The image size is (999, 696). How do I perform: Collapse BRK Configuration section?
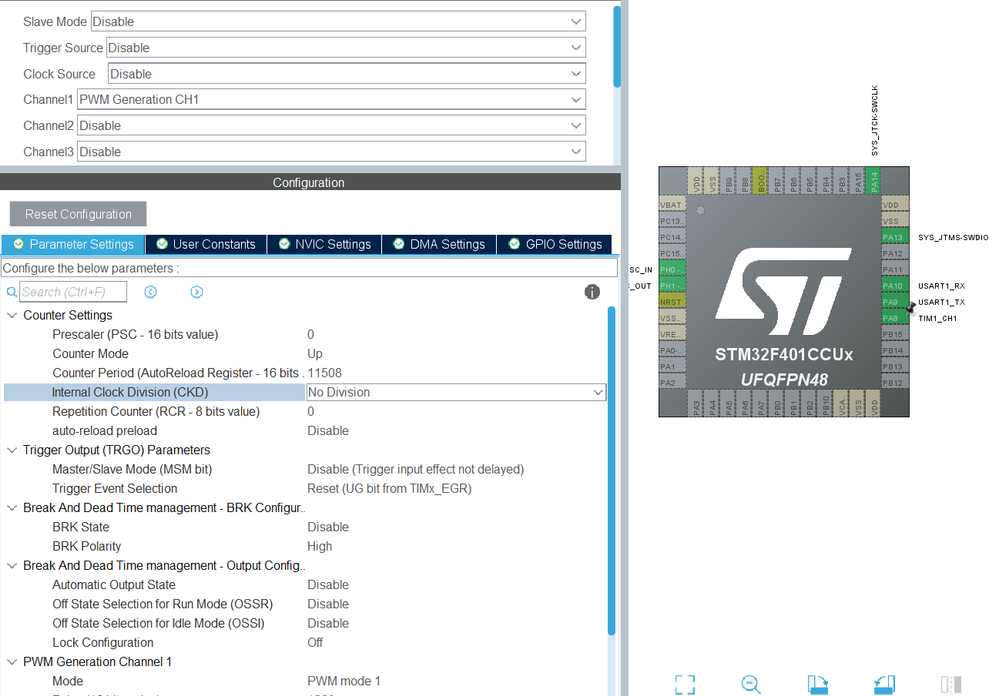[x=11, y=508]
